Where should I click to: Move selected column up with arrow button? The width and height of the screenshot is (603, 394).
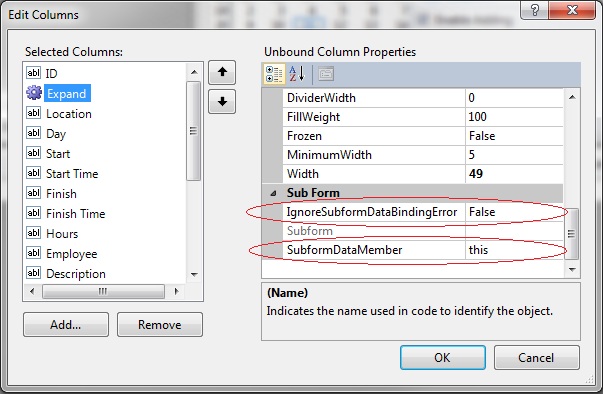point(222,72)
